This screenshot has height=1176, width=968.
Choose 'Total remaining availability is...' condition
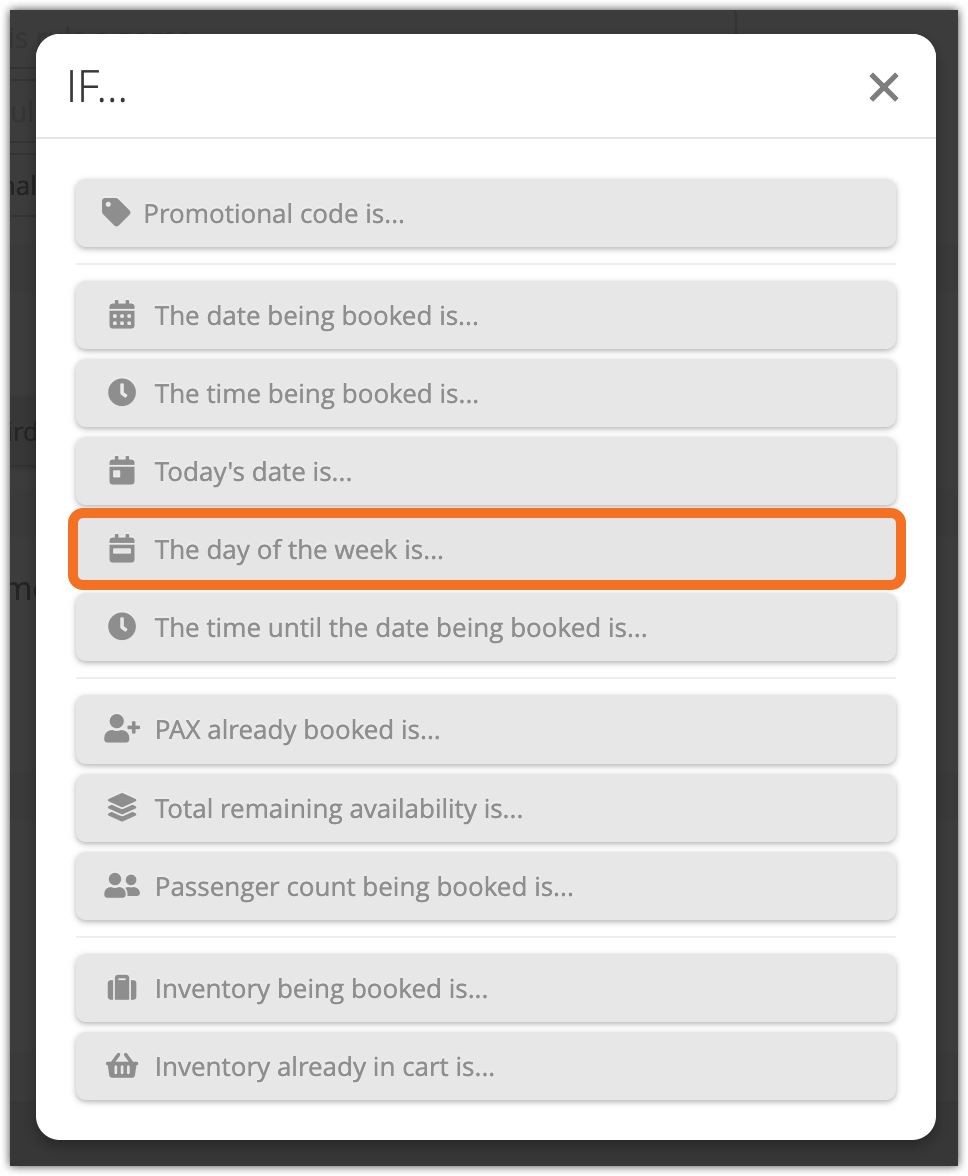coord(486,808)
